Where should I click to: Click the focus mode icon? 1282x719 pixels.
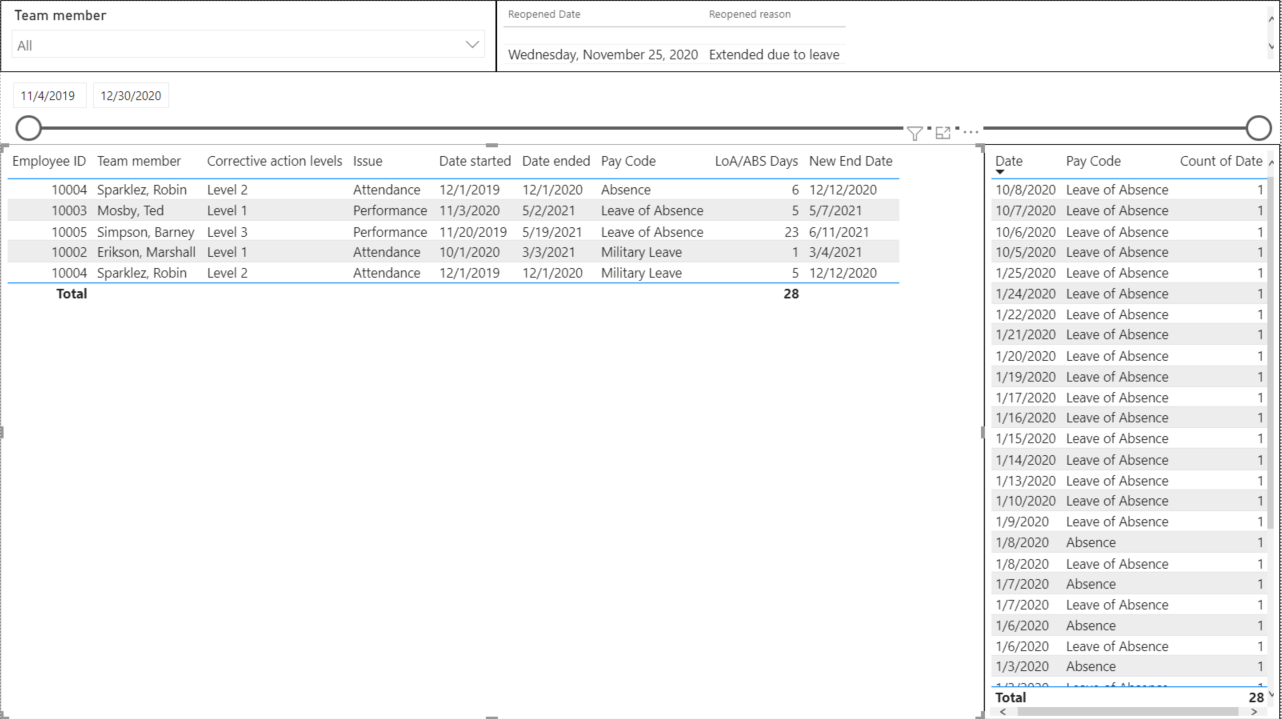(943, 133)
